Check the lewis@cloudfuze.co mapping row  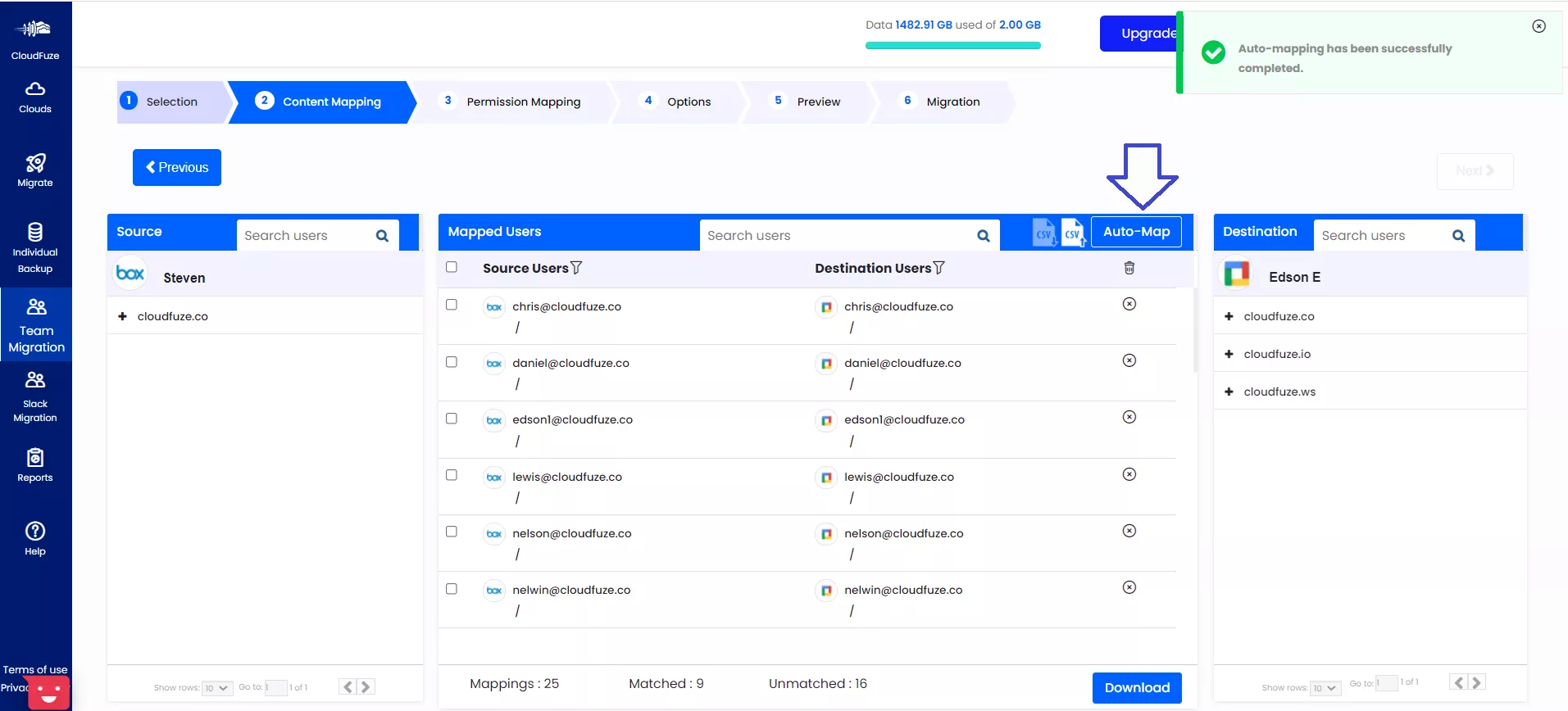452,475
